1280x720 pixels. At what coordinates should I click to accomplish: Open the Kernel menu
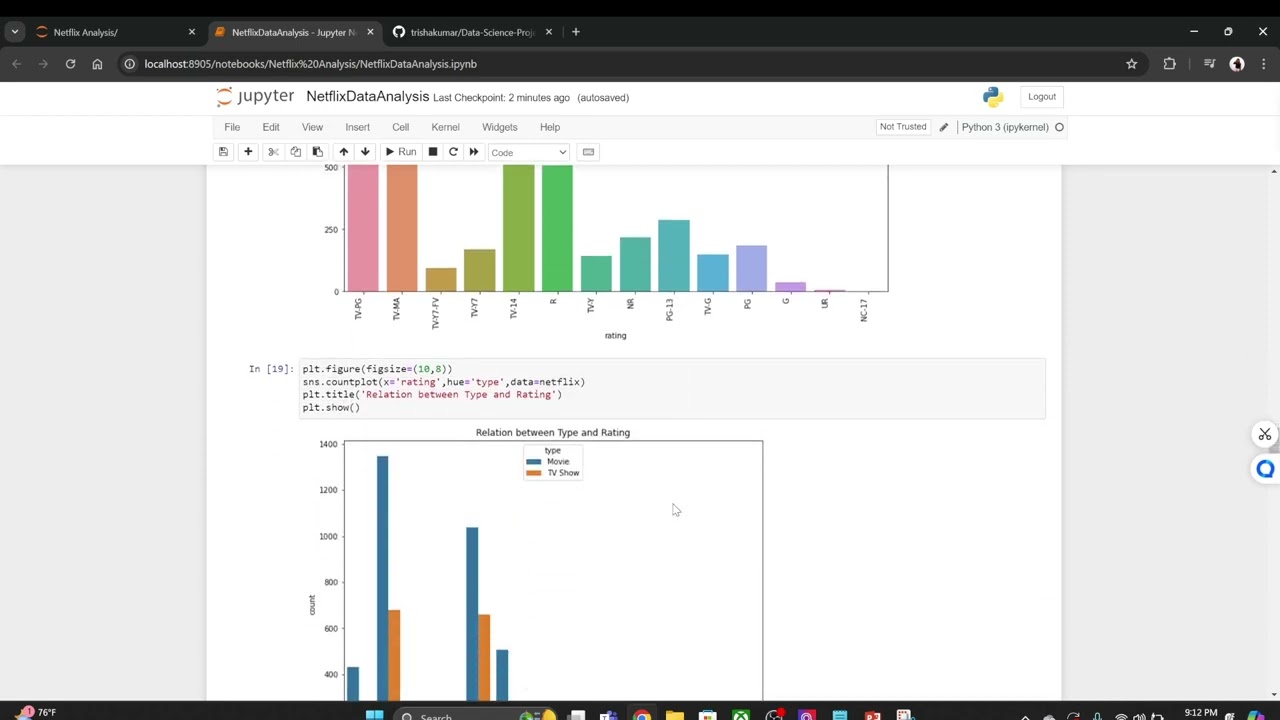coord(445,127)
